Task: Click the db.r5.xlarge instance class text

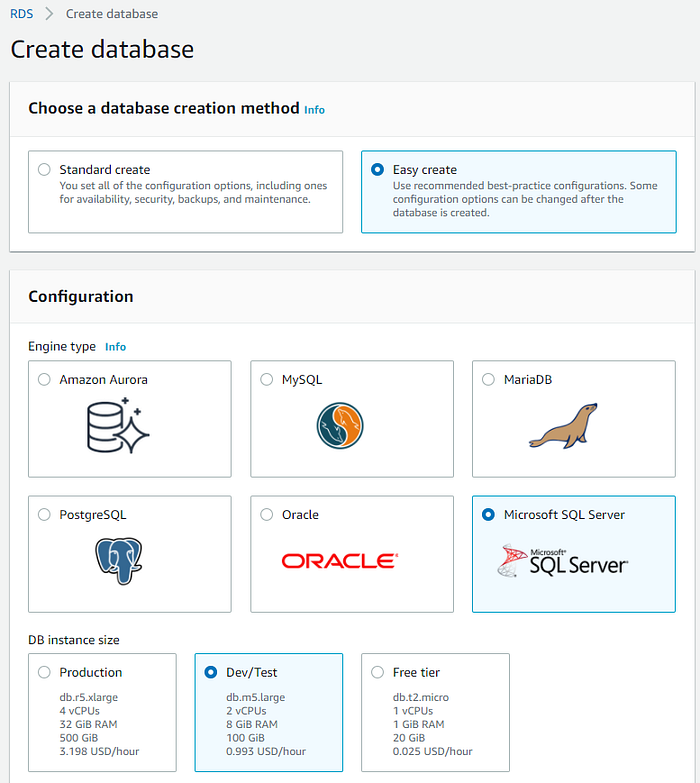Action: point(89,697)
